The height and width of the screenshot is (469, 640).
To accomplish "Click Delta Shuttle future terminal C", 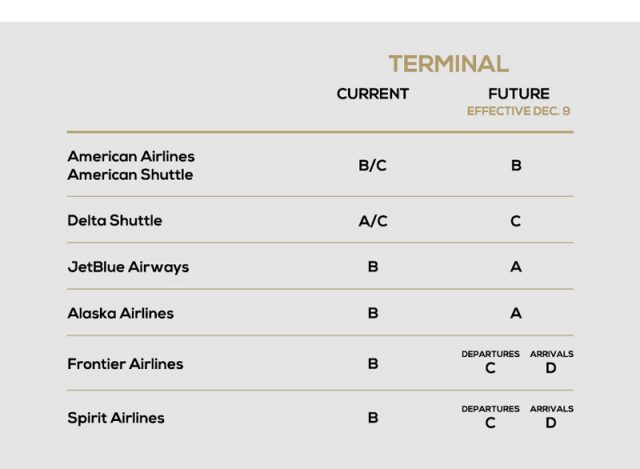I will pyautogui.click(x=516, y=221).
